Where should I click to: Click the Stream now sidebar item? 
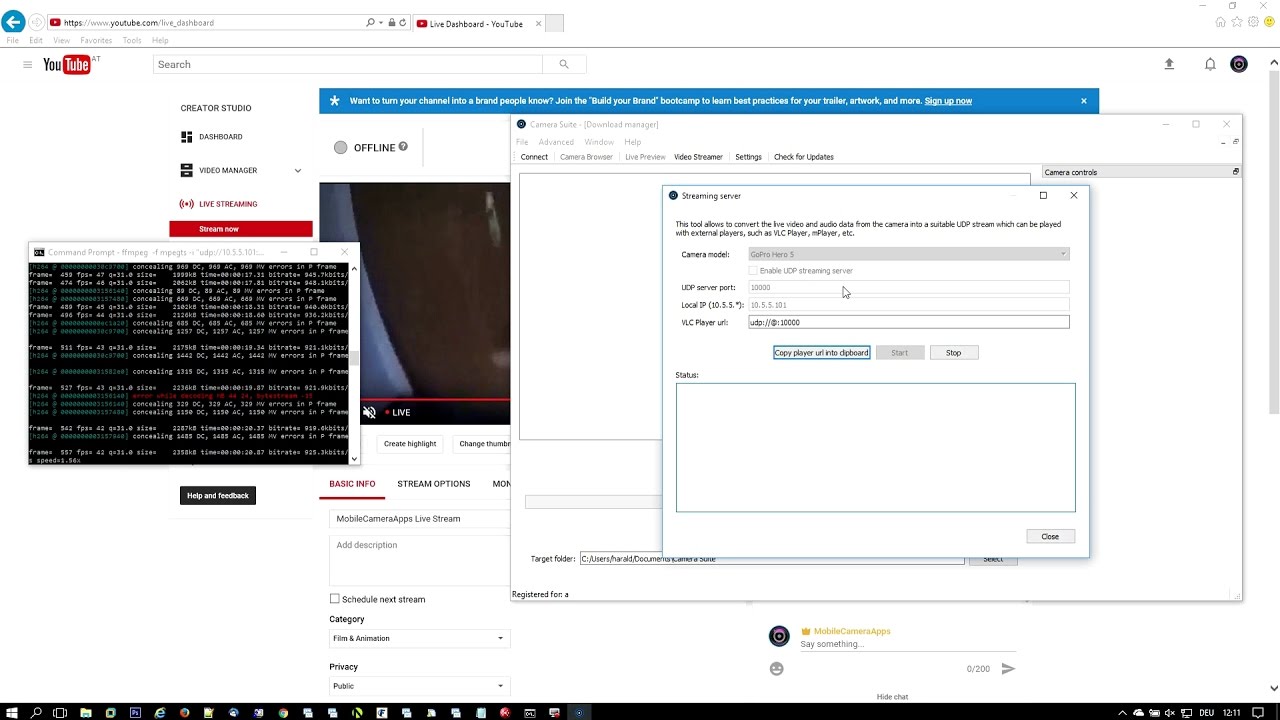(x=241, y=229)
